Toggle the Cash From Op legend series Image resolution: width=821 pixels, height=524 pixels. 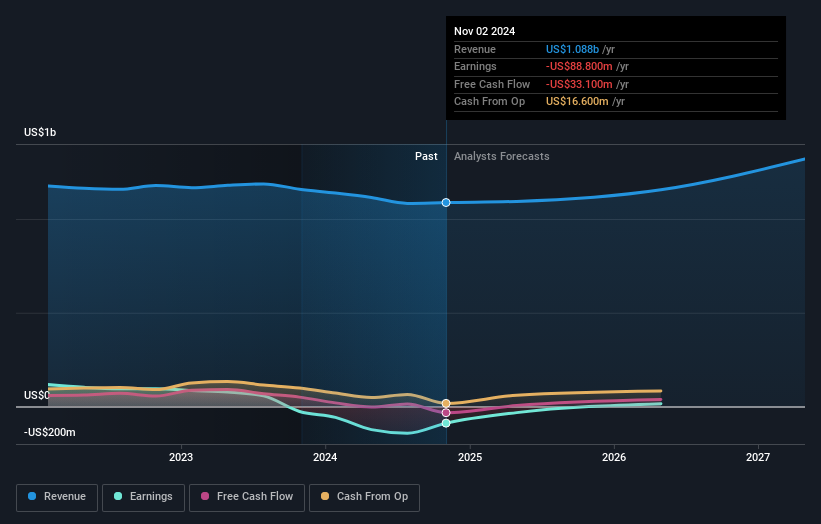tap(364, 497)
